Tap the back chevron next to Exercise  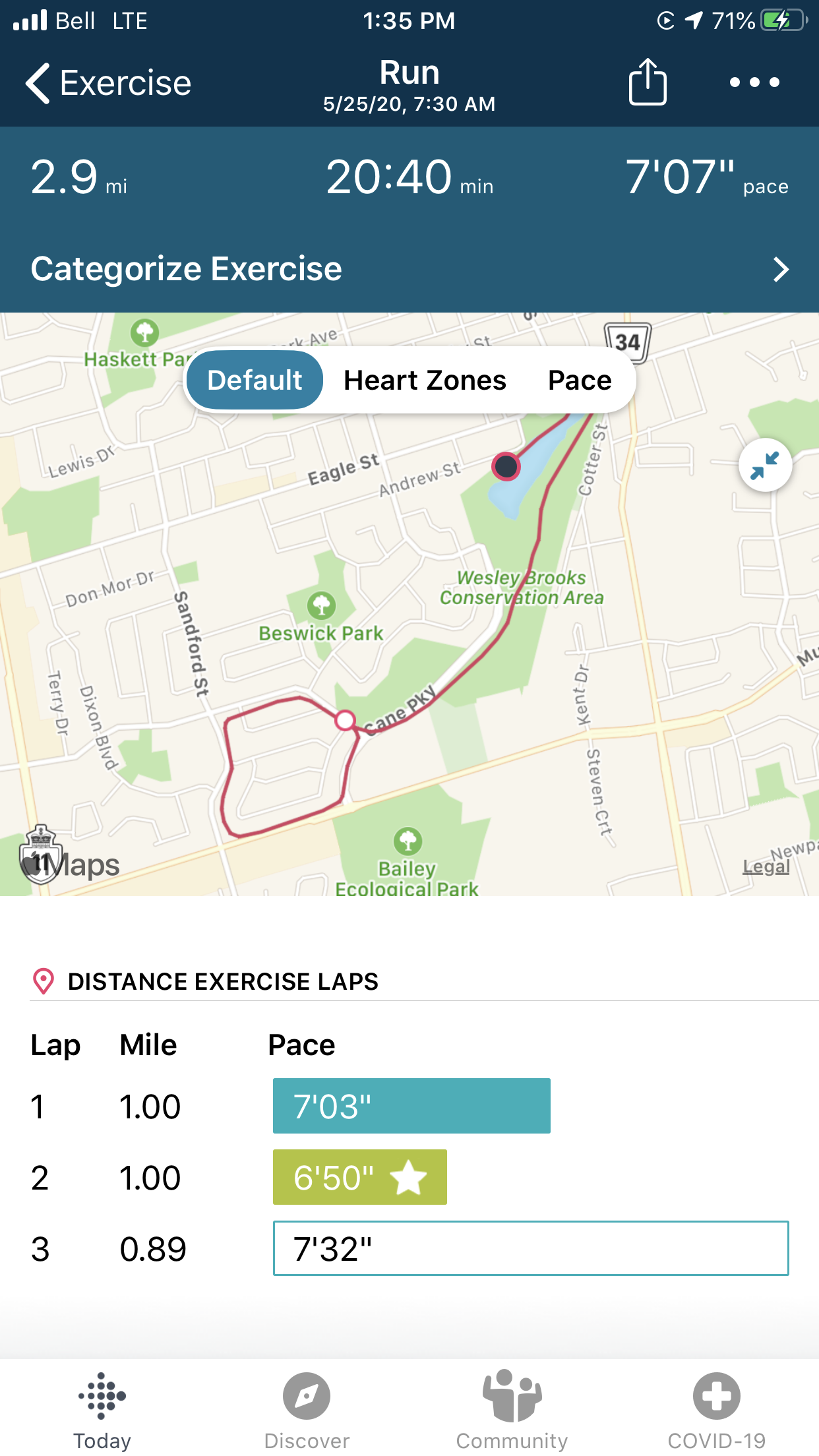pyautogui.click(x=36, y=82)
